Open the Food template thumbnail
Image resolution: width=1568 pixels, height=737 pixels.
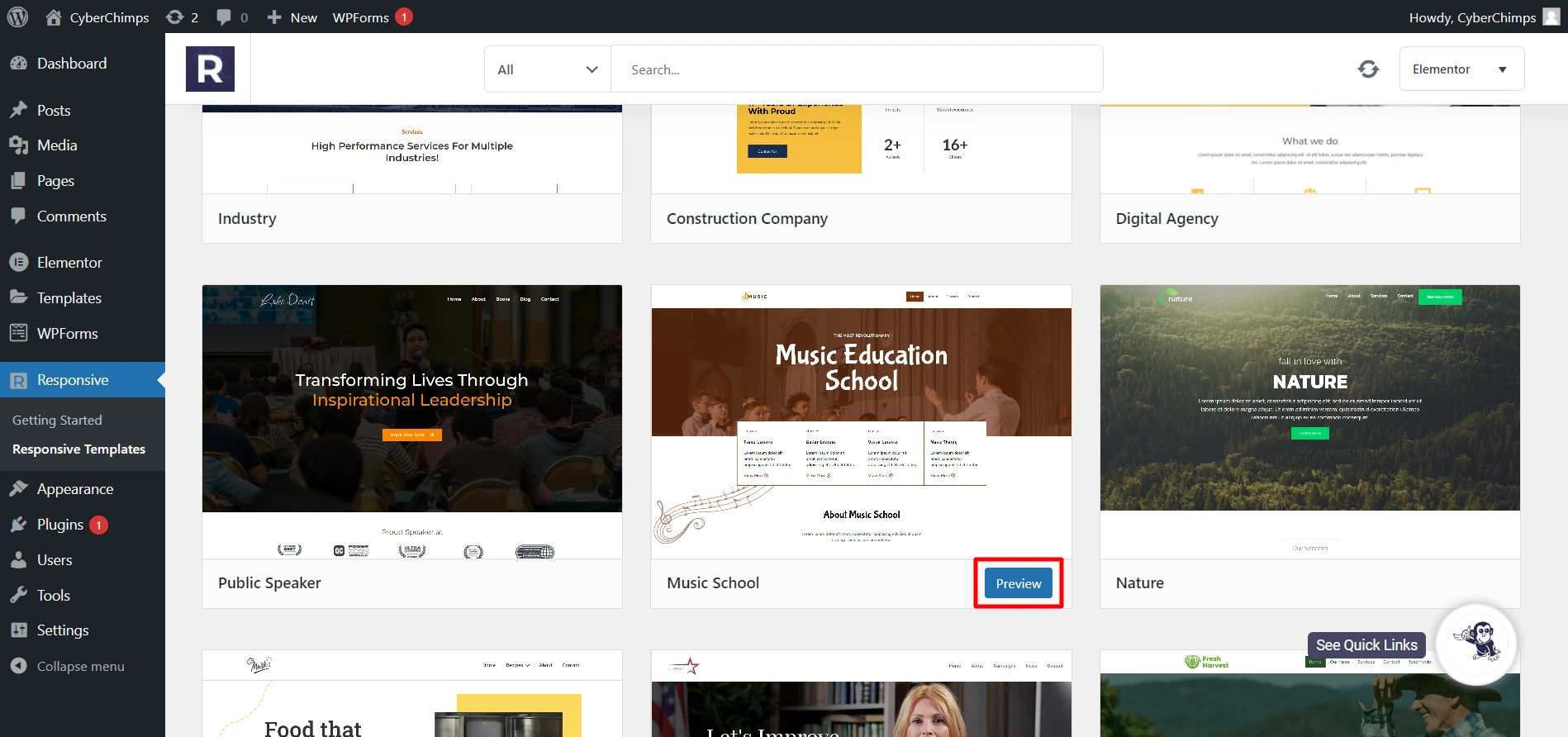(x=412, y=693)
